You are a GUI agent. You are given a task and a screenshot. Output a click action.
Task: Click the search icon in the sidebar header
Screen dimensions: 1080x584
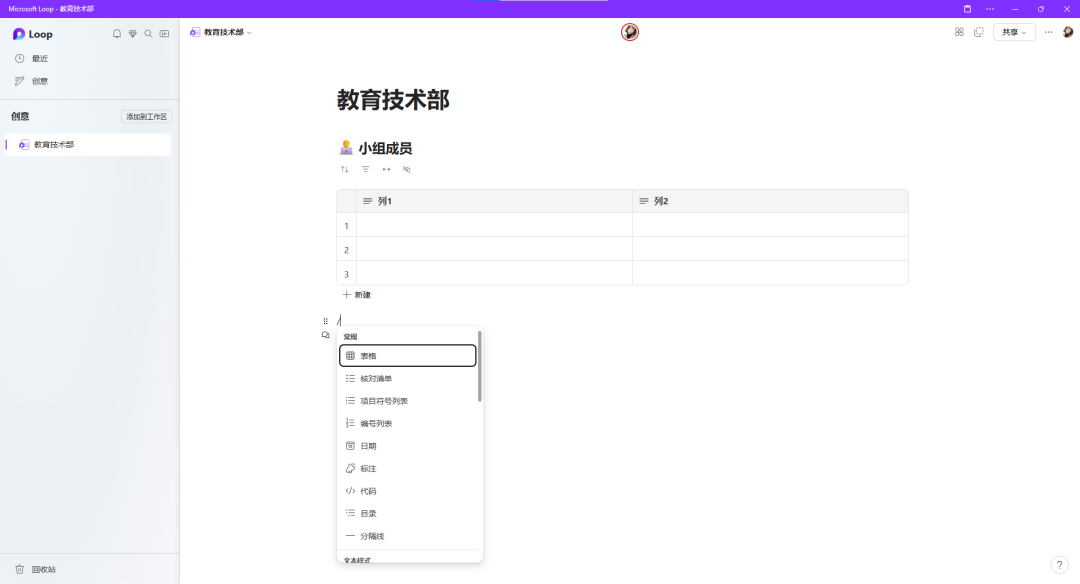(148, 33)
